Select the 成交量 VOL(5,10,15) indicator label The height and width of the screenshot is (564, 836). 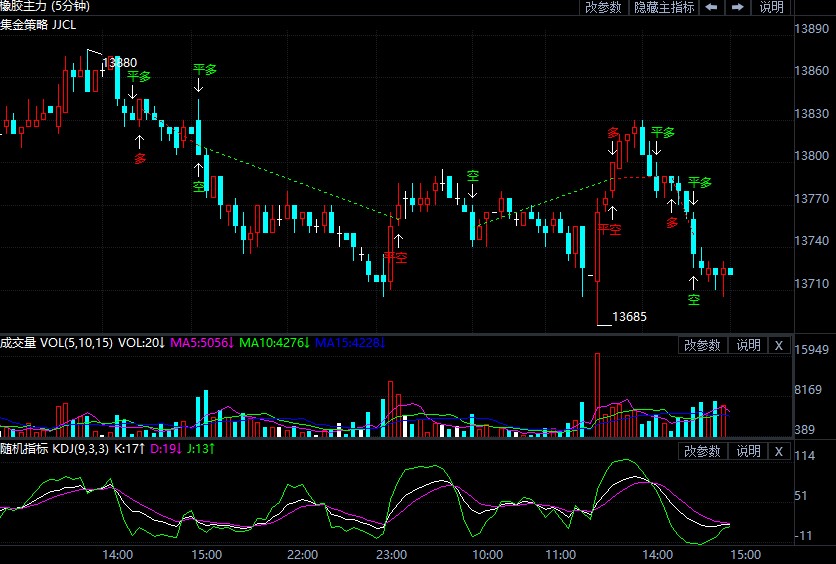click(57, 342)
